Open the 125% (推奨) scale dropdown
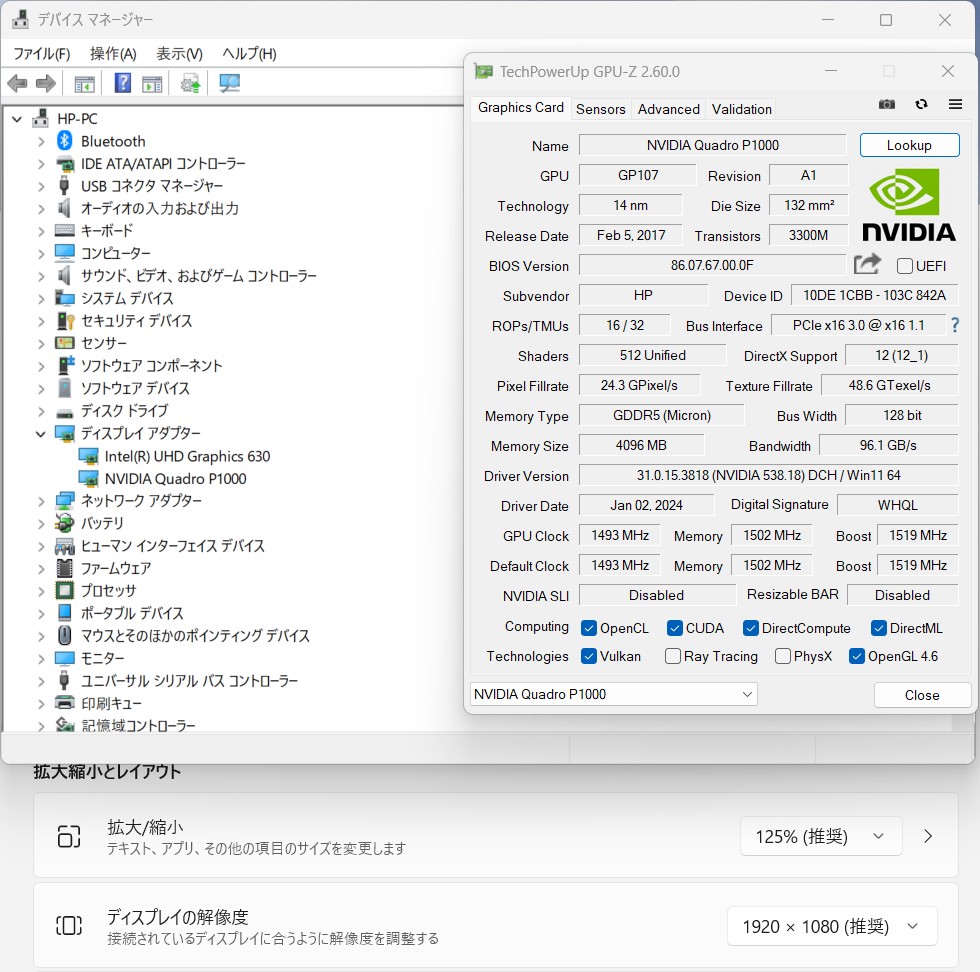This screenshot has height=972, width=980. [821, 836]
